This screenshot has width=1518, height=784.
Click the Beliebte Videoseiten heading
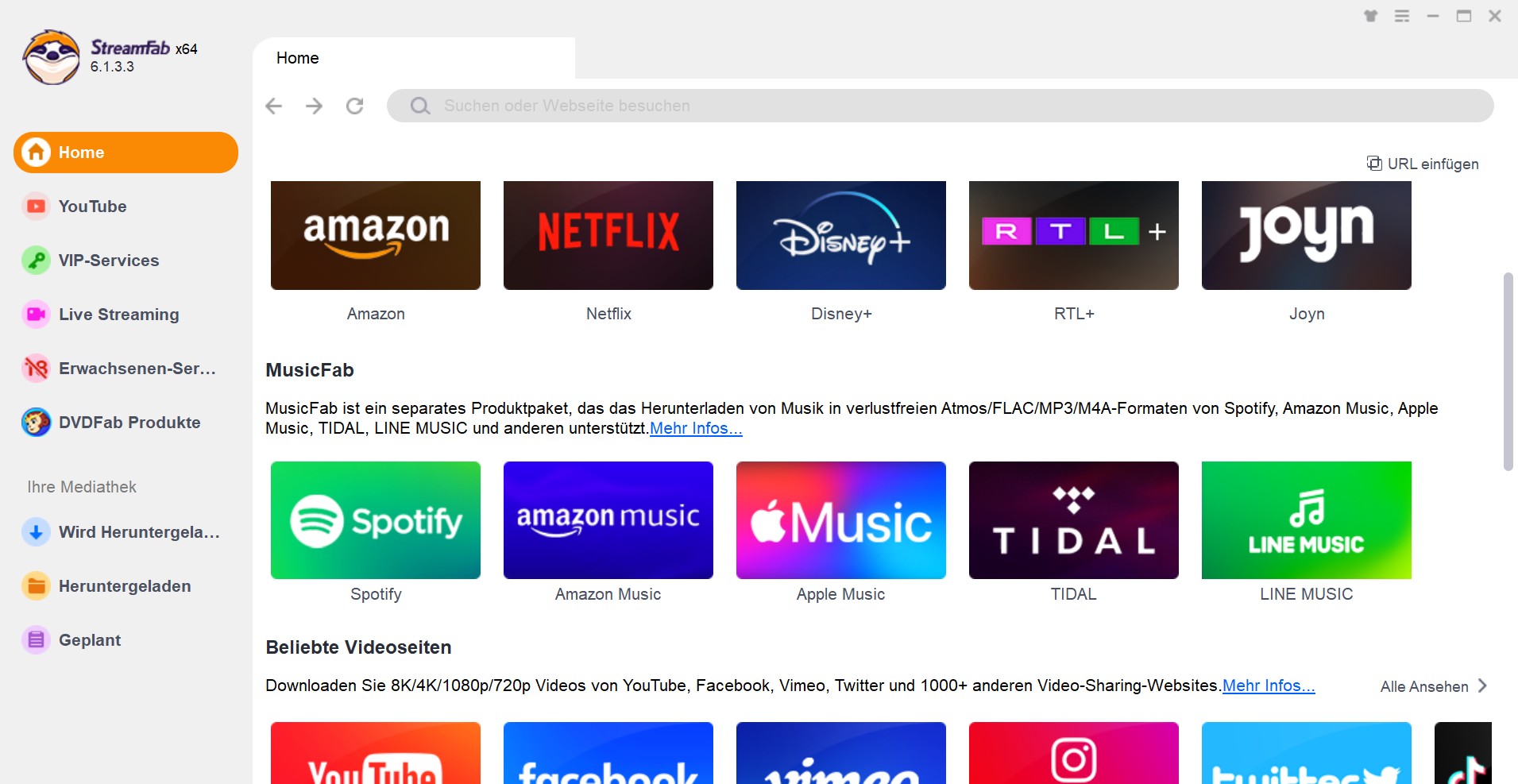[x=358, y=647]
